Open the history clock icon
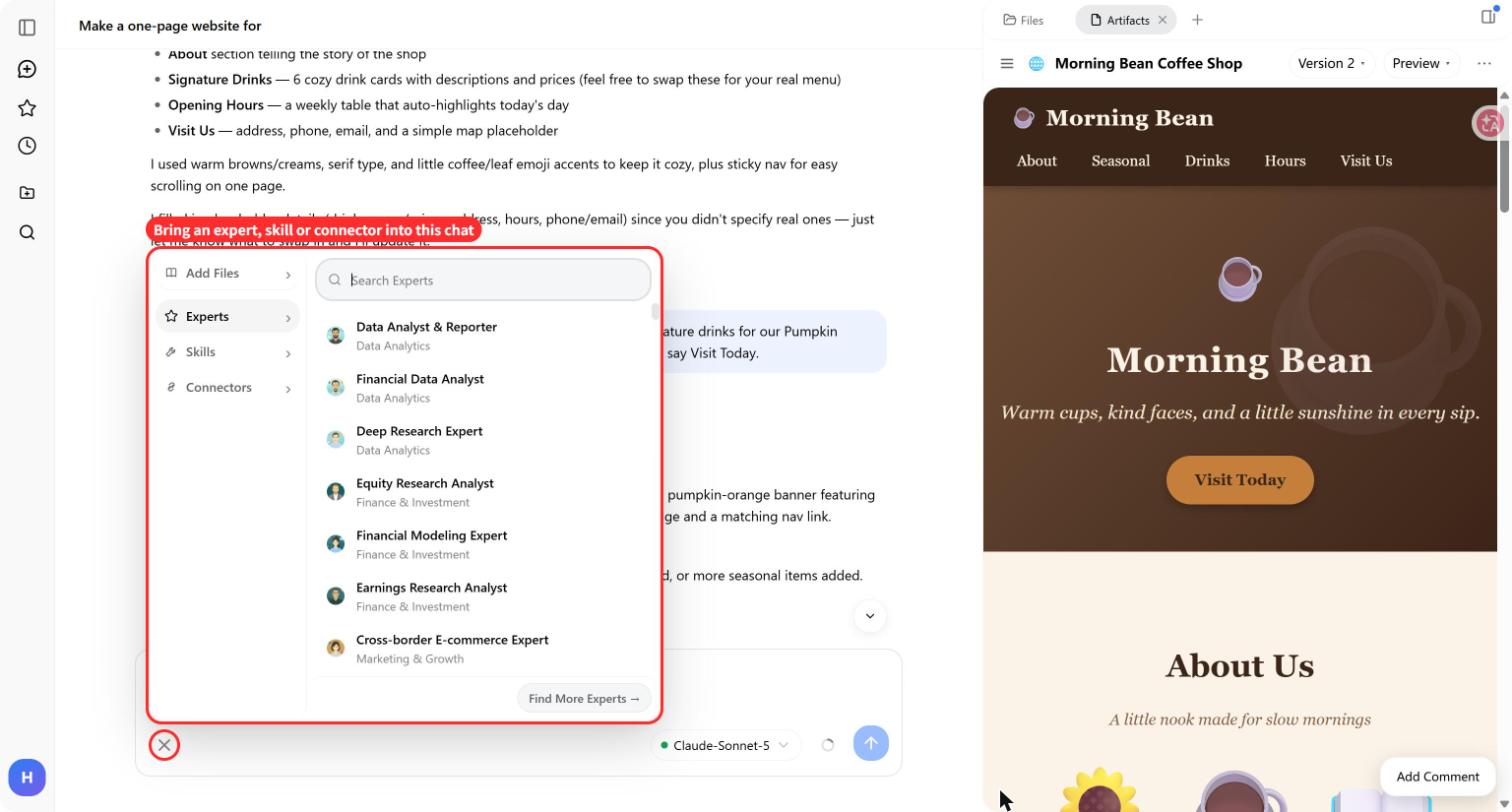 point(27,146)
